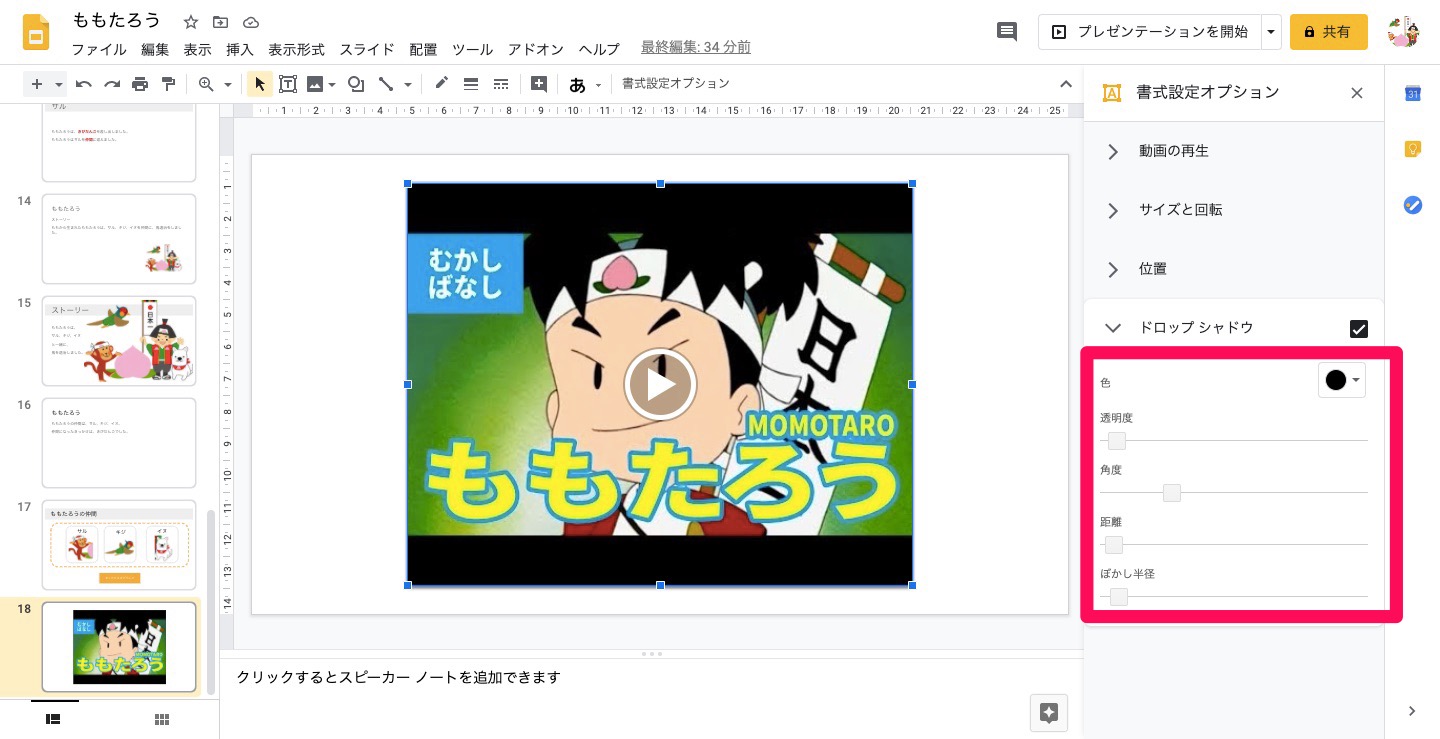The width and height of the screenshot is (1440, 739).
Task: Redo the last action
Action: point(112,84)
